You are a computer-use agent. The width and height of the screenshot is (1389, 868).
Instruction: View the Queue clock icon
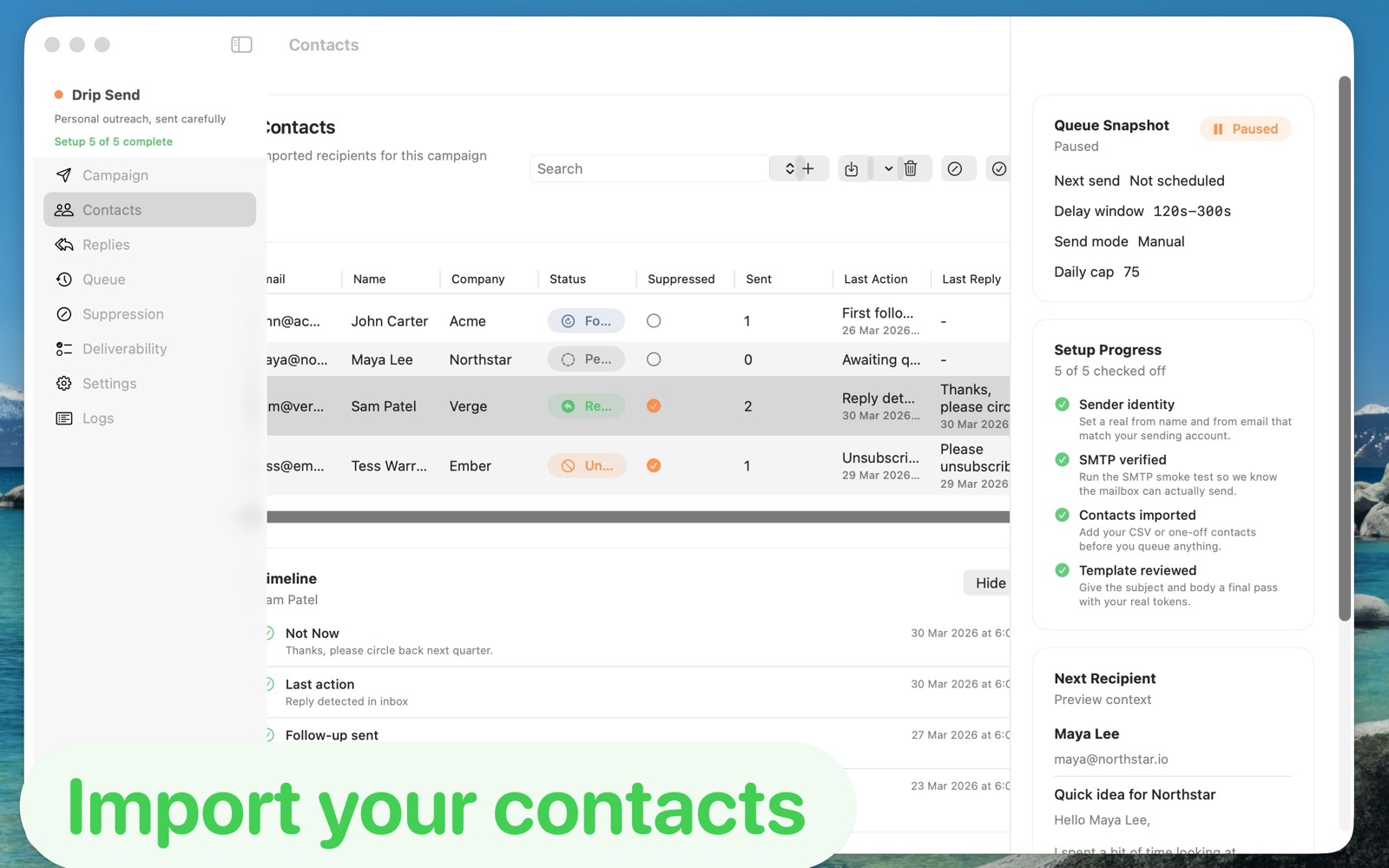[63, 279]
